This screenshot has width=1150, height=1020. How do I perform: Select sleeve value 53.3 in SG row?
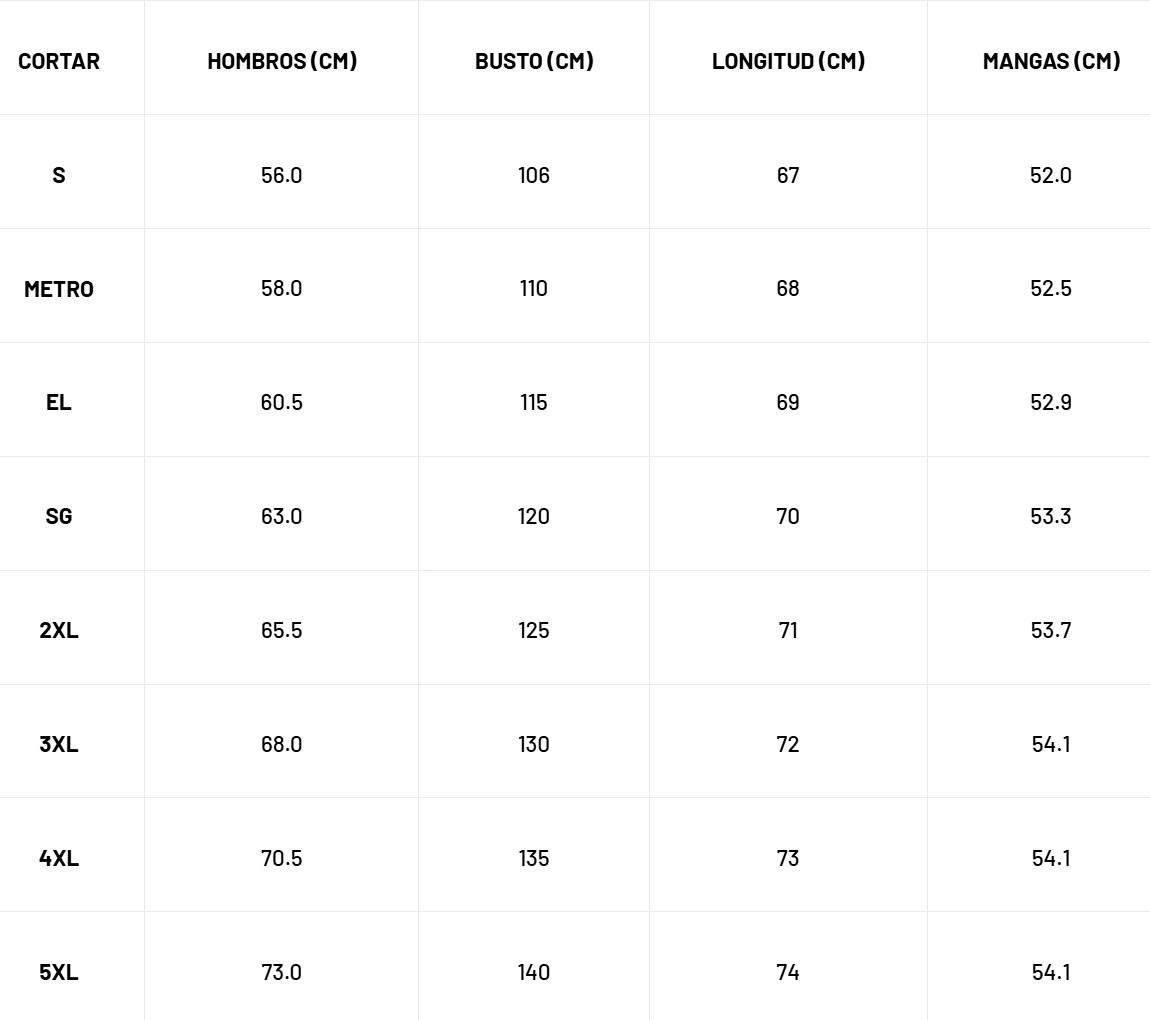coord(1051,516)
